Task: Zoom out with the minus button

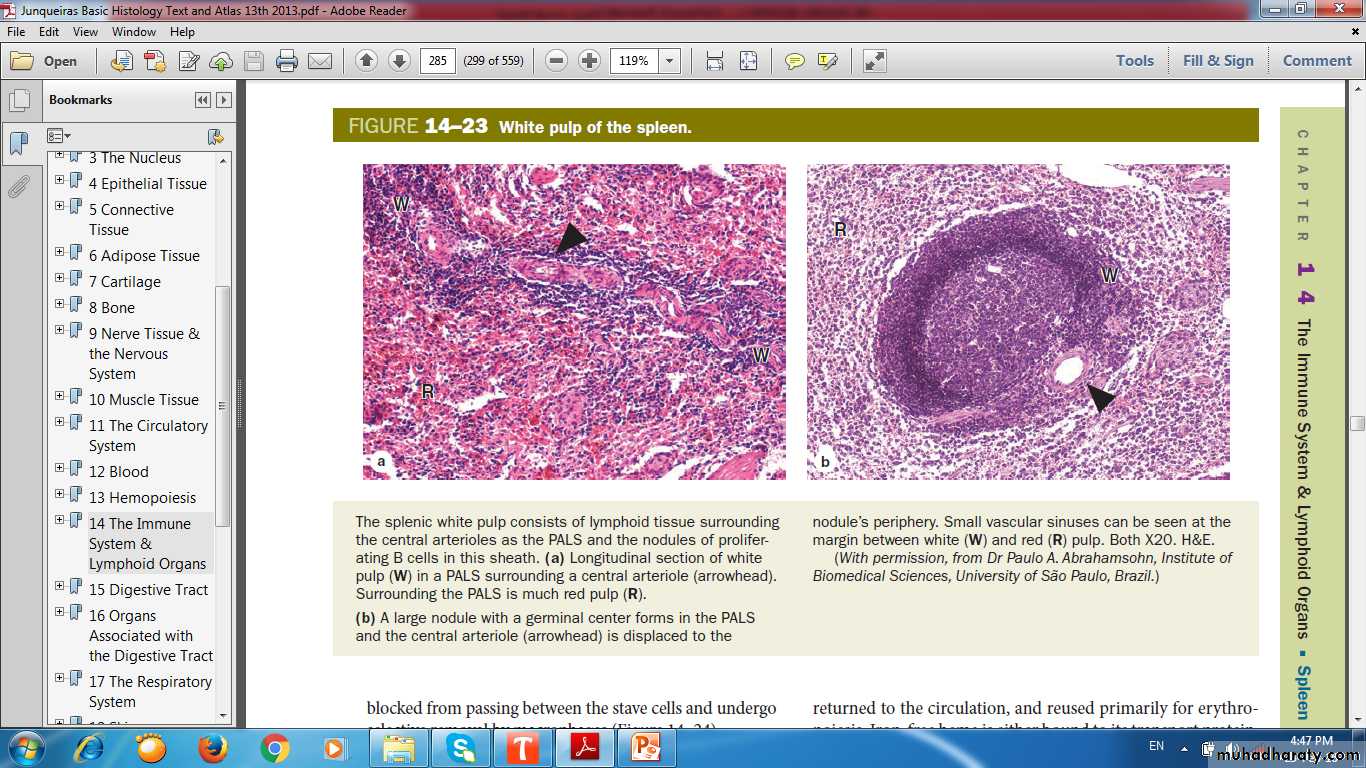Action: [x=557, y=61]
